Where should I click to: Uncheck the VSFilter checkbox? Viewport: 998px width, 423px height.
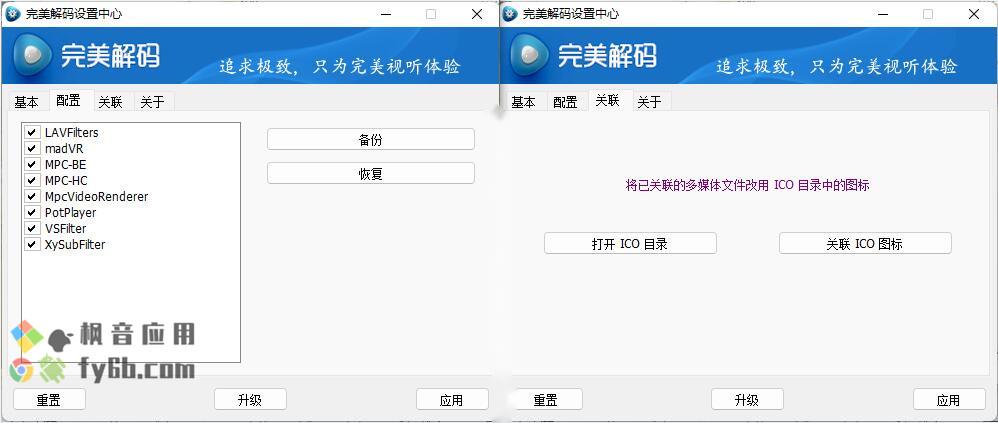tap(32, 228)
